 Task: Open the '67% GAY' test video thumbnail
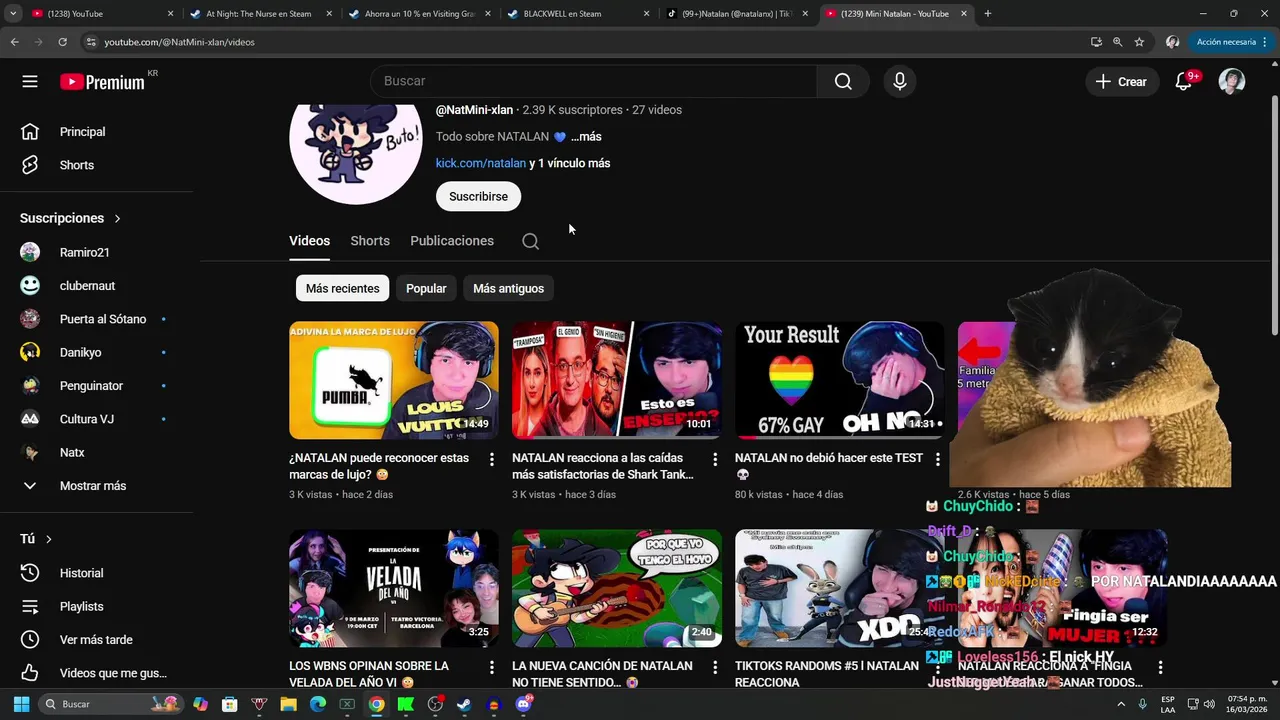pyautogui.click(x=840, y=380)
